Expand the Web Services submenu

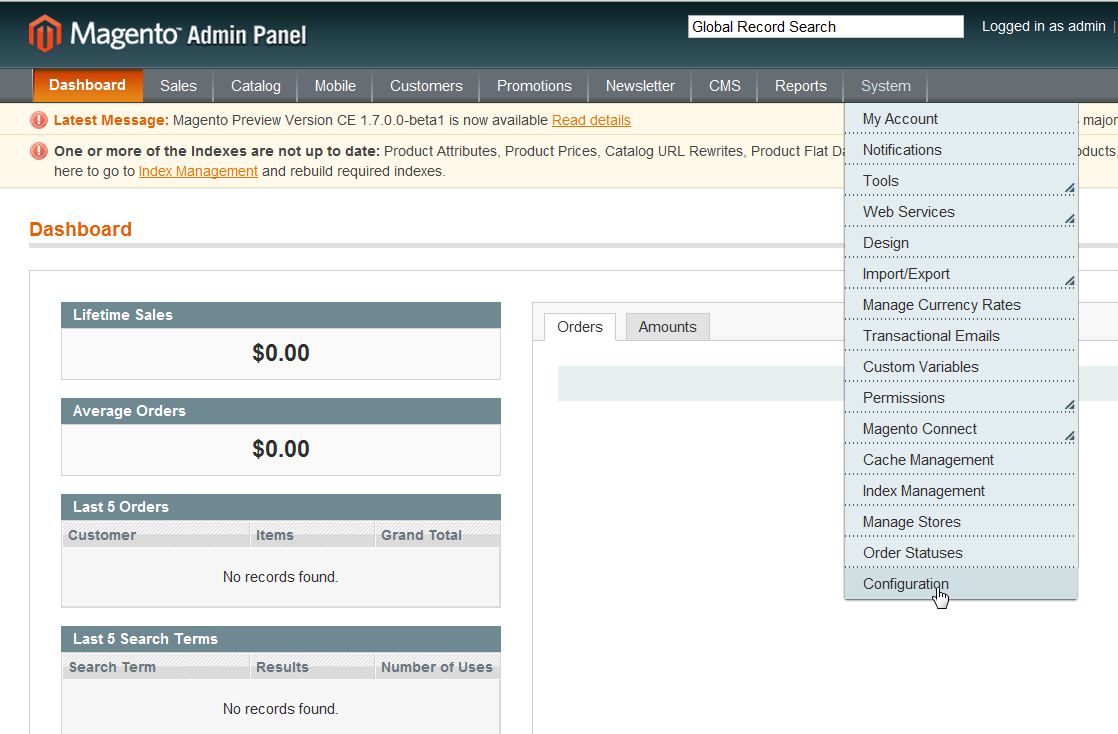pos(1069,218)
